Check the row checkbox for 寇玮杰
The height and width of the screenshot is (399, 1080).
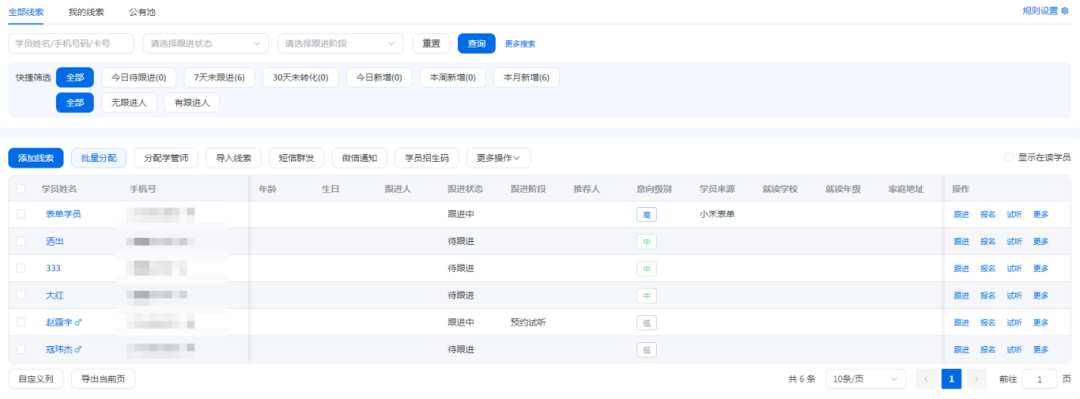point(21,349)
